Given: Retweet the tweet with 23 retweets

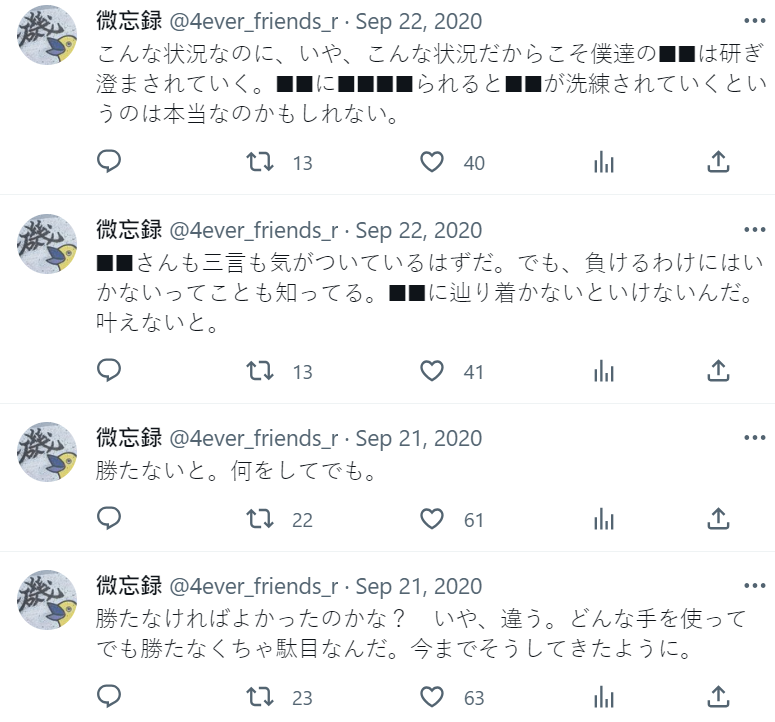Looking at the screenshot, I should [259, 697].
